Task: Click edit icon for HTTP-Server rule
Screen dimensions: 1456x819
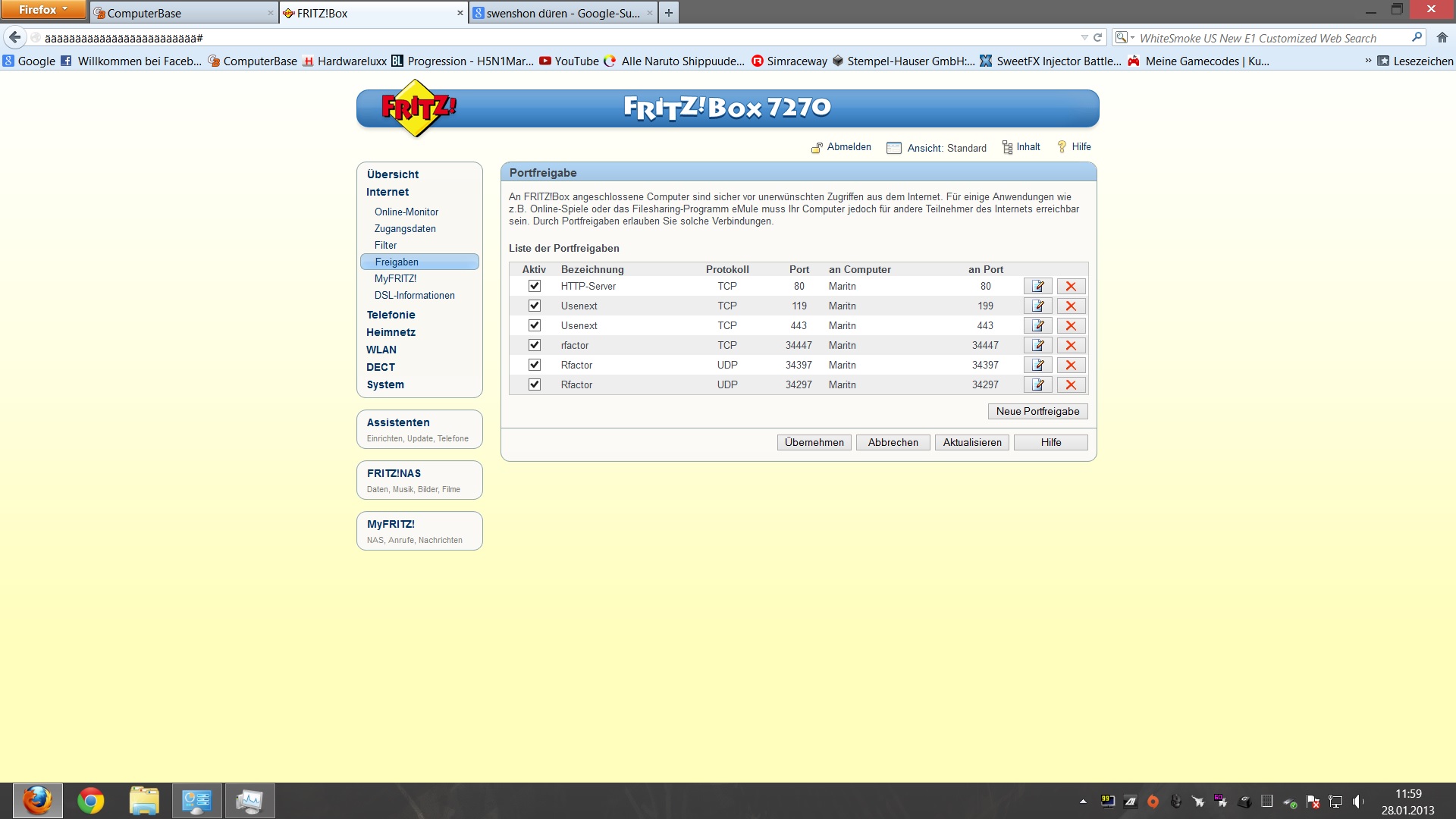Action: coord(1037,286)
